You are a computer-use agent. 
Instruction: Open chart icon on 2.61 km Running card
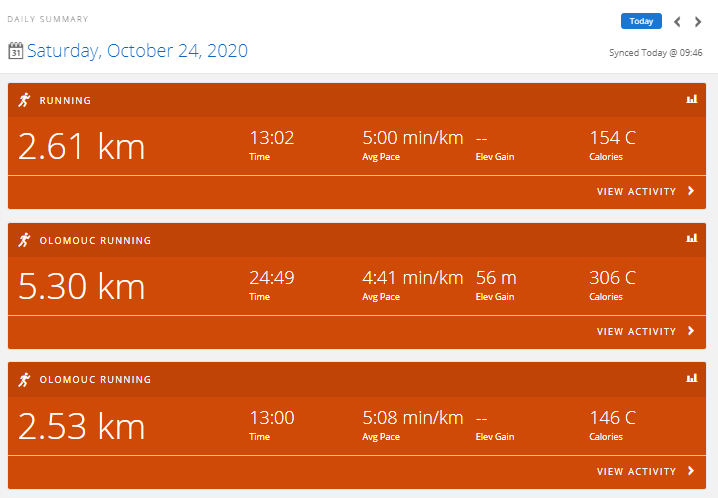point(691,99)
